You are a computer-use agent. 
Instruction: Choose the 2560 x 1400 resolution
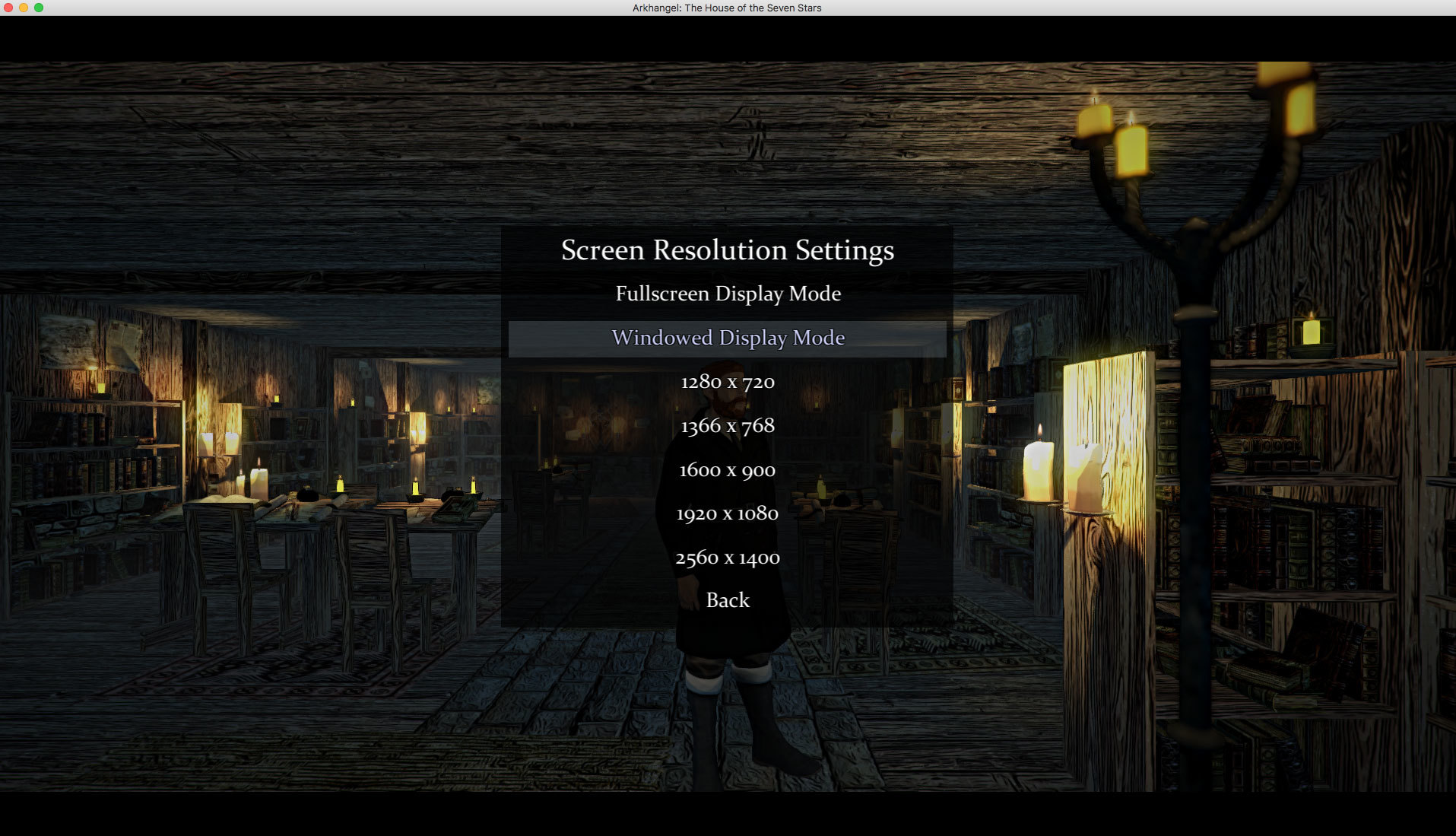(728, 558)
